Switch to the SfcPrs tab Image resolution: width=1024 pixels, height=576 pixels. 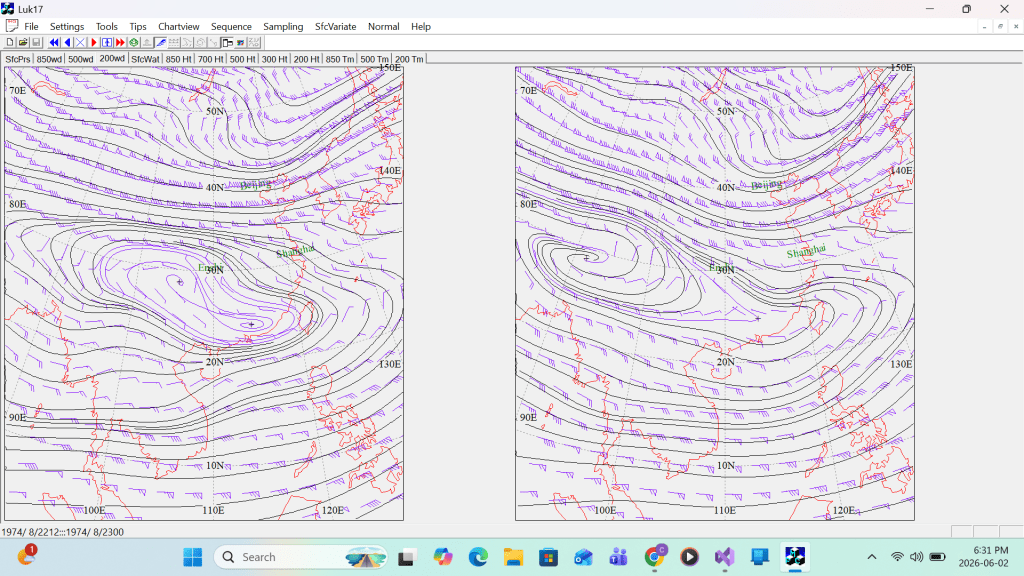point(18,59)
